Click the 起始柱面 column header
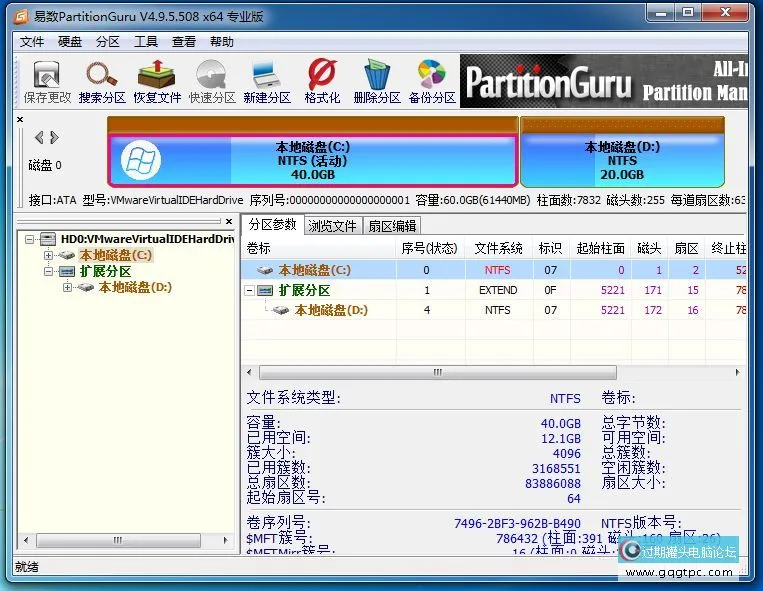Image resolution: width=763 pixels, height=591 pixels. 601,249
